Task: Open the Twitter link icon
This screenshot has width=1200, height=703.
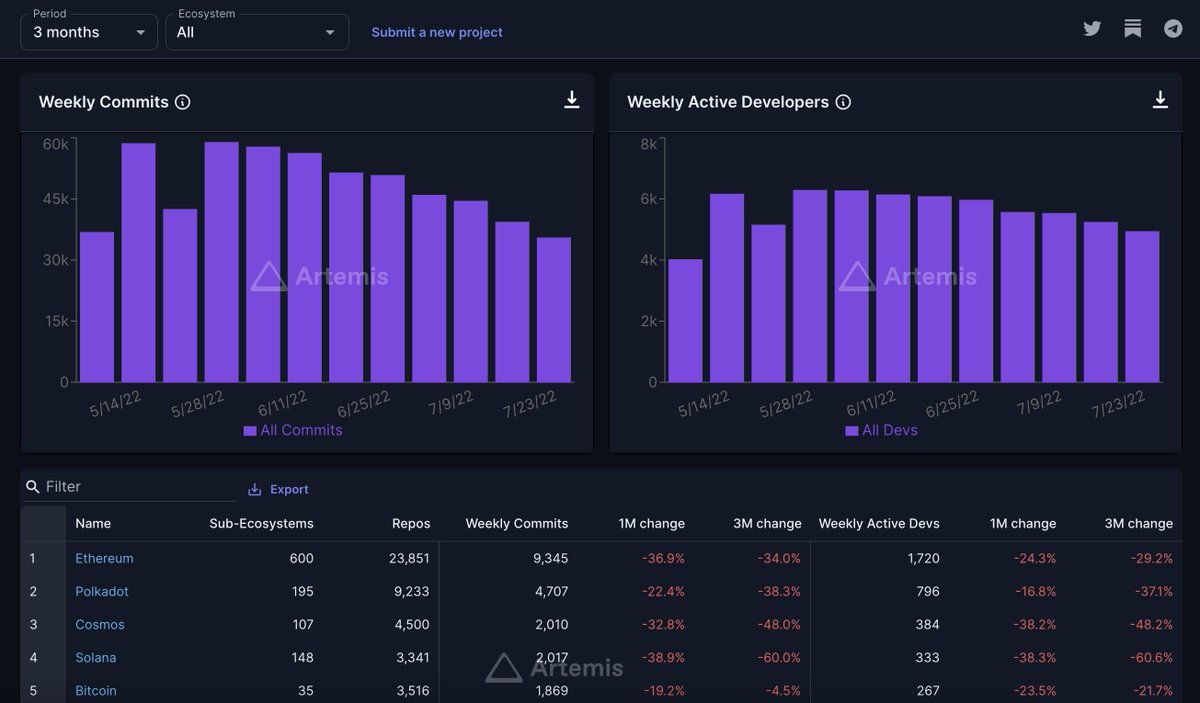Action: point(1092,29)
